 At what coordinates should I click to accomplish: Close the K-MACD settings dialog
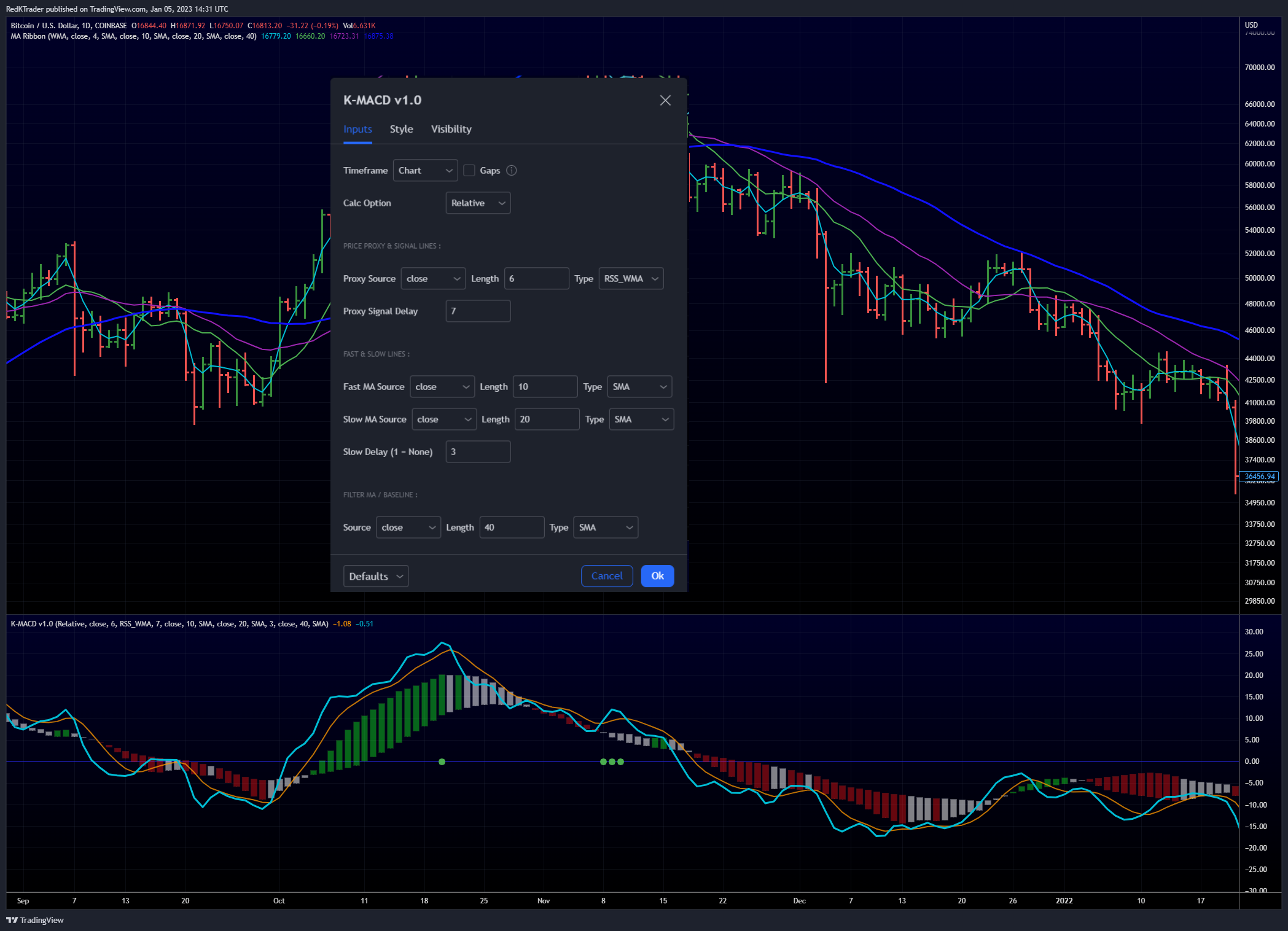tap(665, 100)
